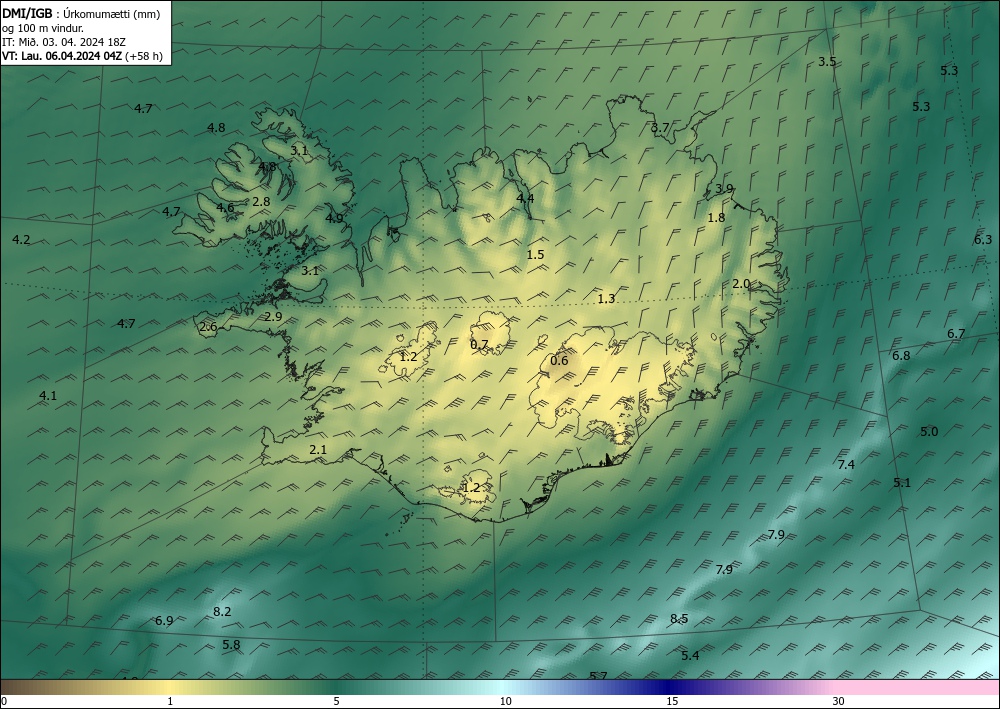The width and height of the screenshot is (1000, 709).
Task: Click the 8.2 value on the map
Action: (x=222, y=611)
